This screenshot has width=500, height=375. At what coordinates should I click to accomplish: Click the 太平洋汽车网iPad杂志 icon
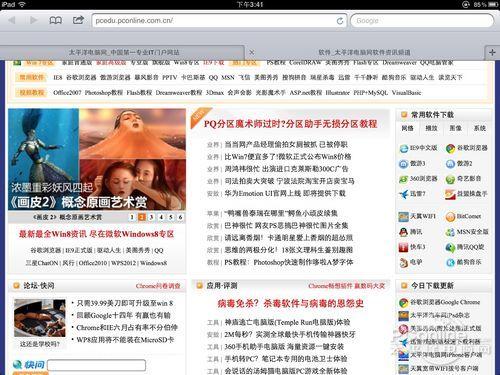[404, 315]
